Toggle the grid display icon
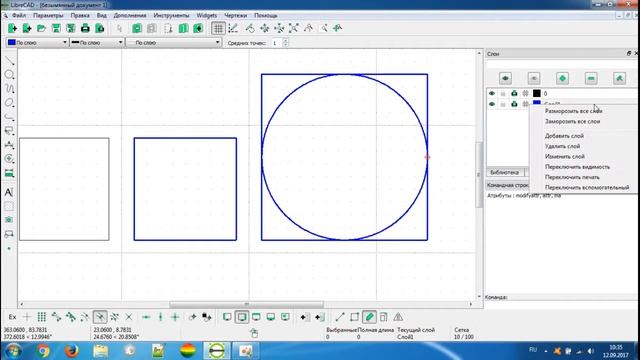 218,28
